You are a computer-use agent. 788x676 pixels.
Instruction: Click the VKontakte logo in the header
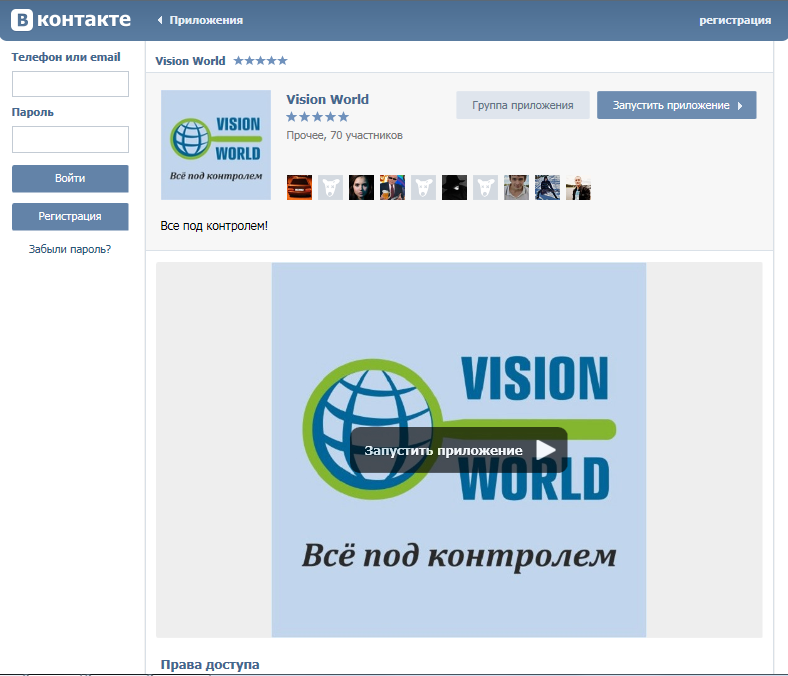point(71,20)
